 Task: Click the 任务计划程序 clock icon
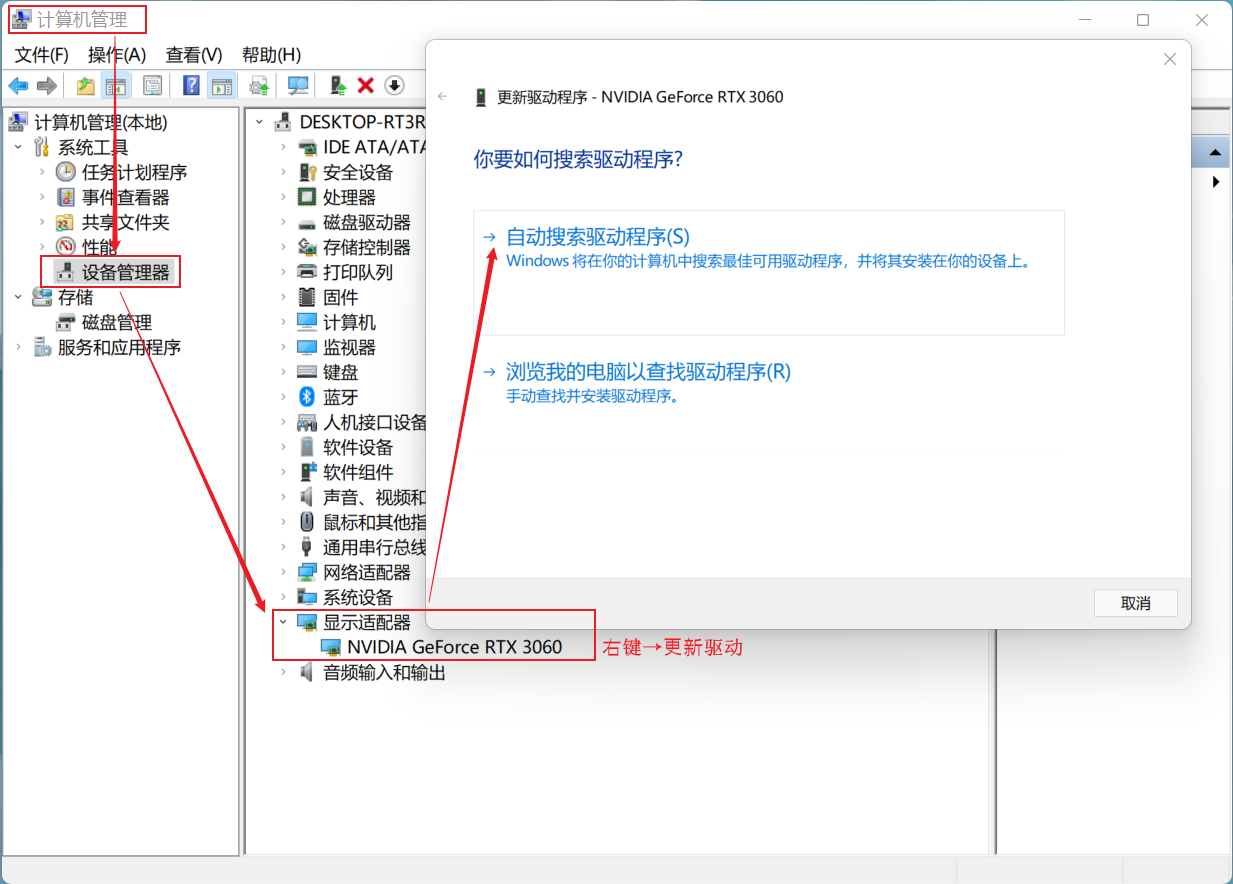(x=66, y=172)
